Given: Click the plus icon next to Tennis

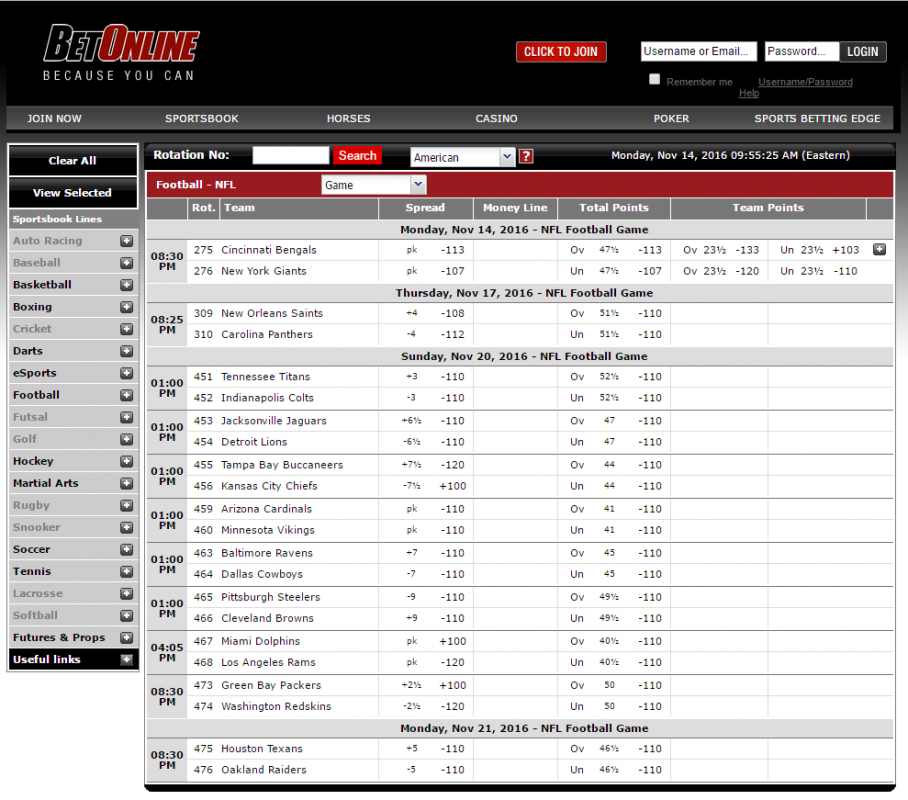Looking at the screenshot, I should (x=127, y=572).
